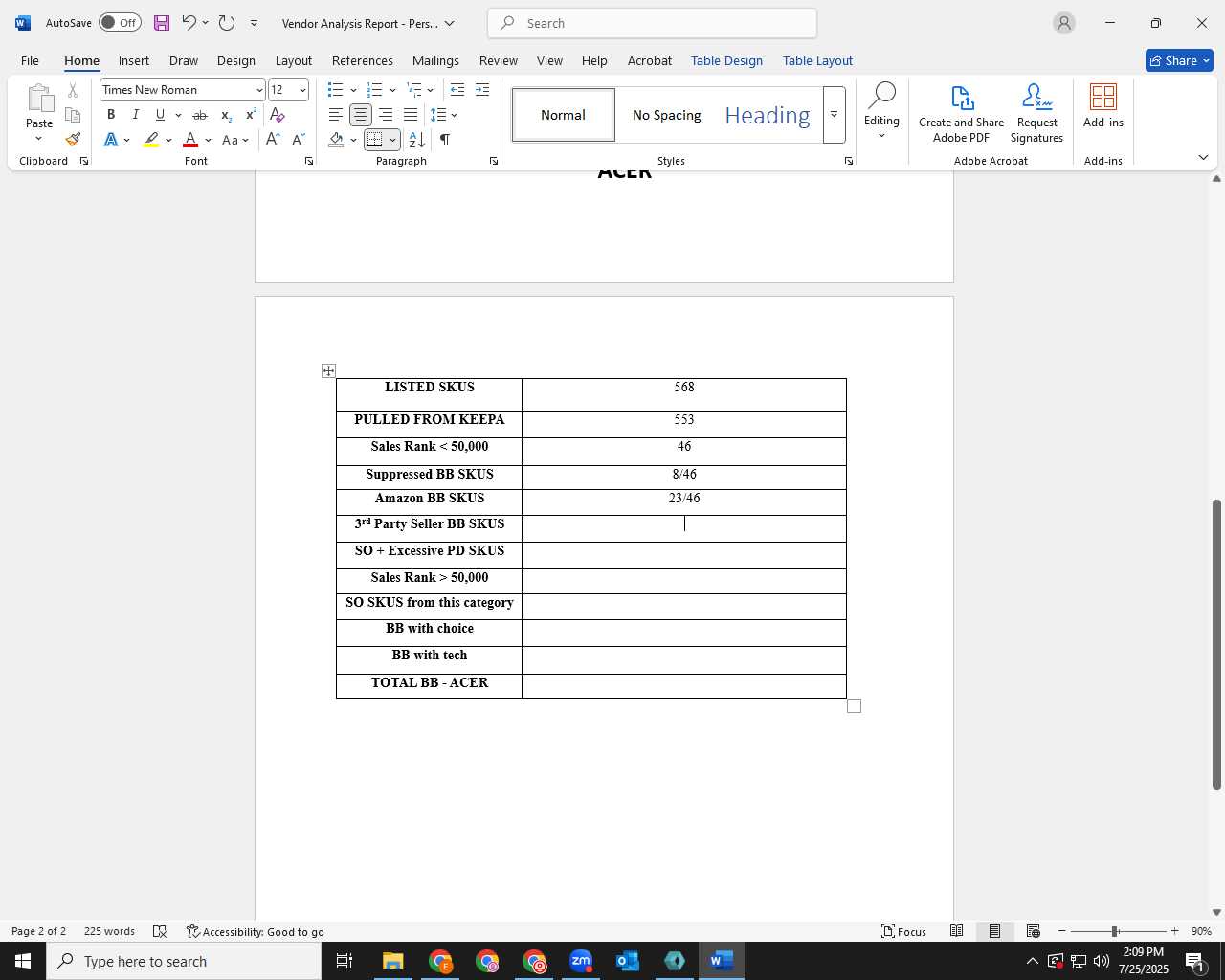This screenshot has height=980, width=1225.
Task: Enable Focus mode
Action: [904, 931]
